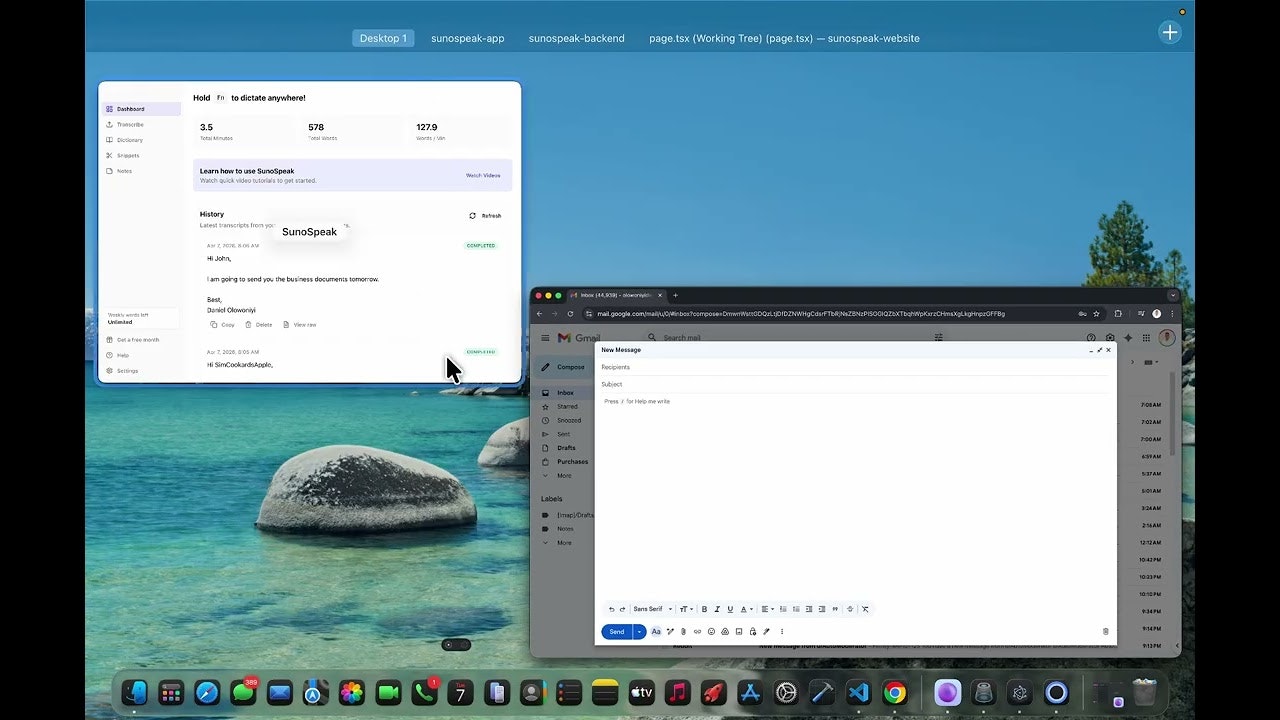
Task: Discard draft using trash icon
Action: tap(1105, 631)
